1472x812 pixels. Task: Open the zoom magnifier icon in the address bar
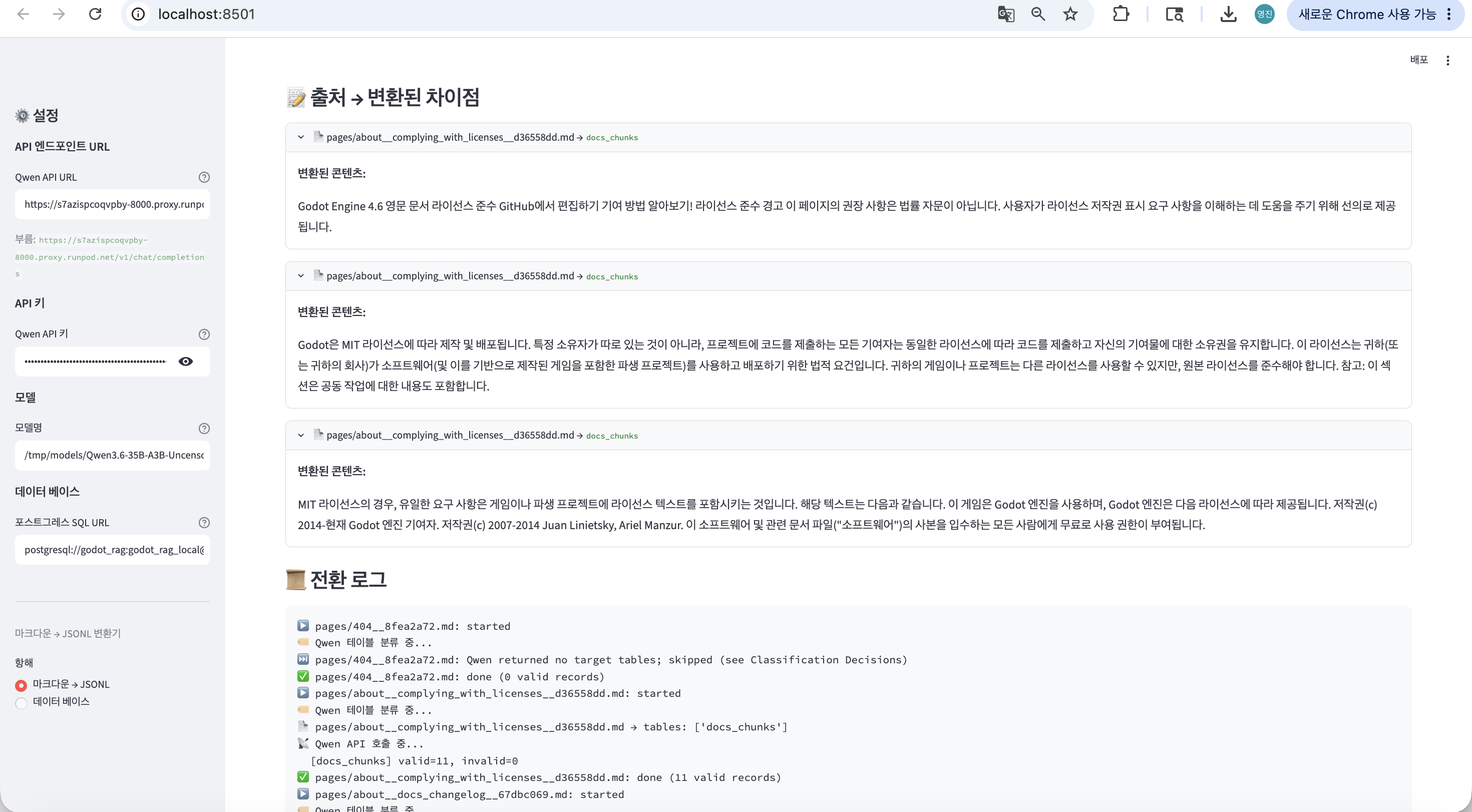click(1038, 15)
